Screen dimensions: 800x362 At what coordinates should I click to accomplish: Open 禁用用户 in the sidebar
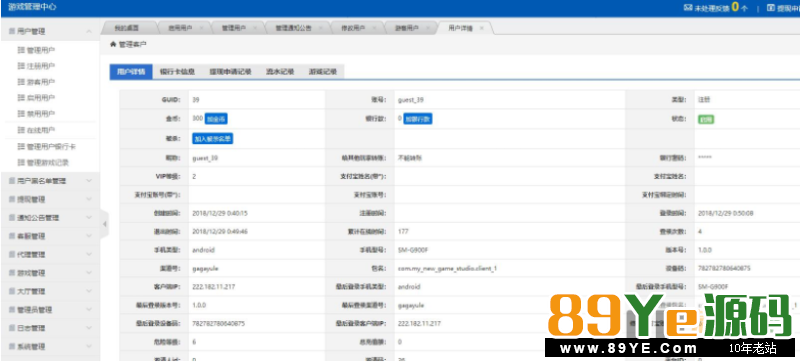[x=41, y=114]
